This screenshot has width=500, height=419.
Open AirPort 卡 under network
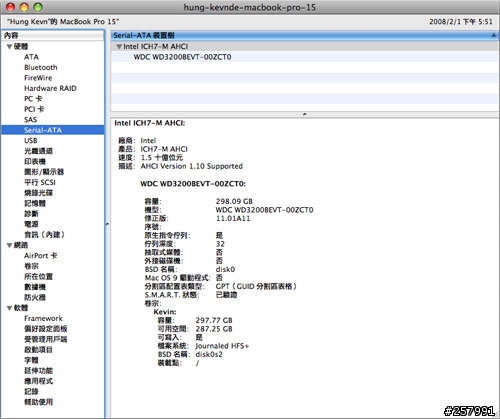(40, 256)
